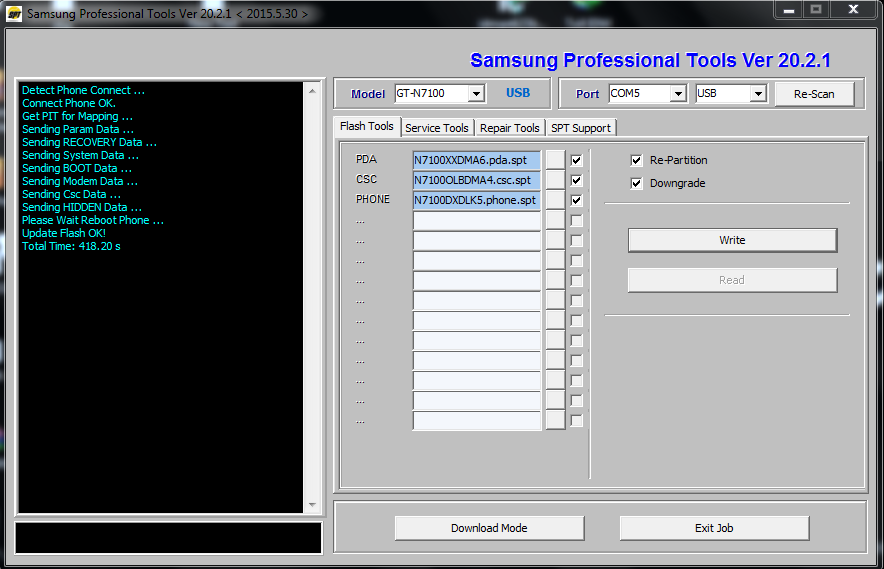884x569 pixels.
Task: Click the PDA file path field
Action: coord(476,160)
